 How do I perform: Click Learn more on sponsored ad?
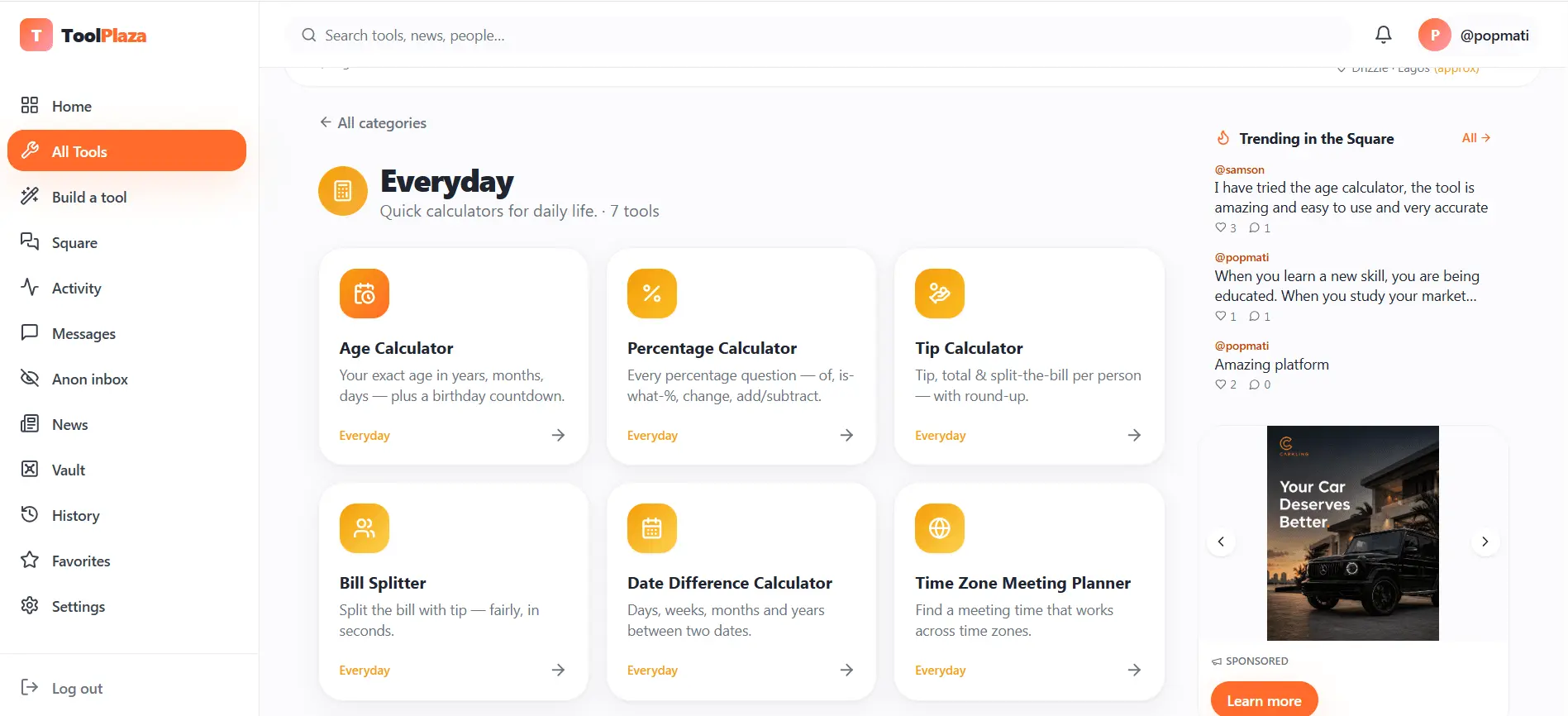pos(1264,700)
